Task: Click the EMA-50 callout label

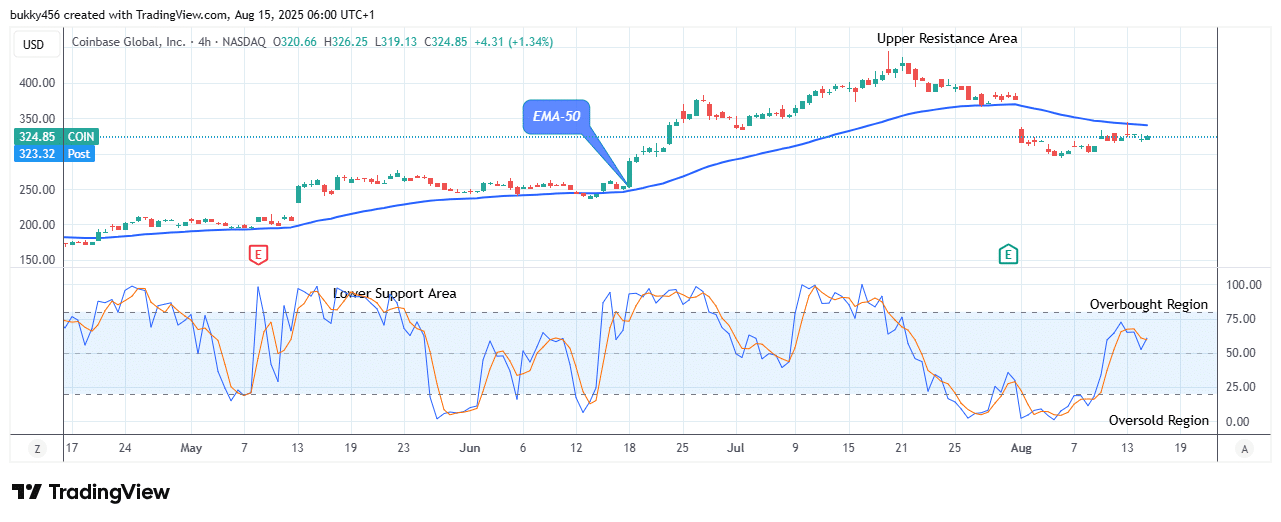Action: (556, 117)
